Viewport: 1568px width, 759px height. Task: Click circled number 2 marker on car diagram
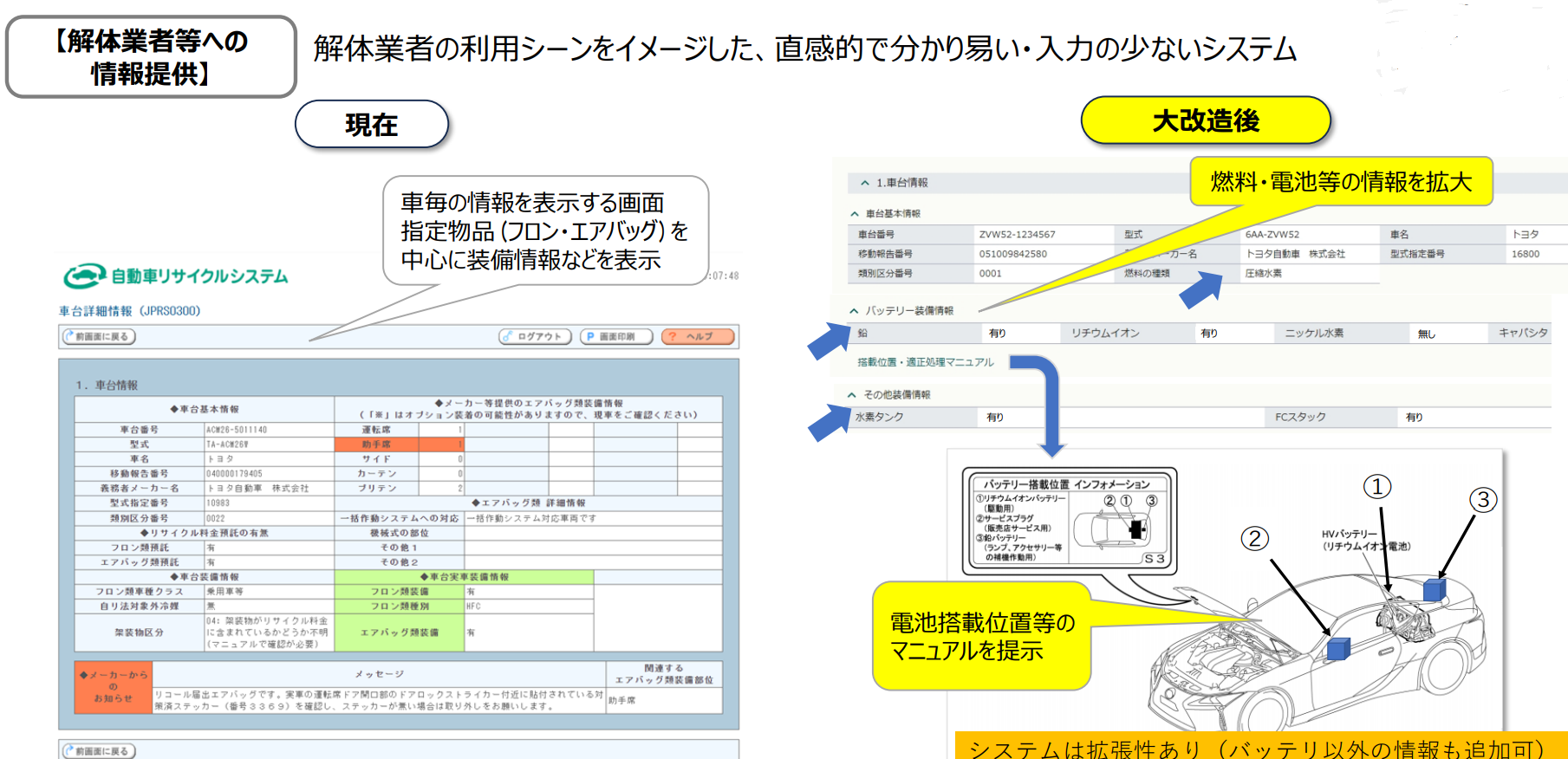(x=1254, y=538)
